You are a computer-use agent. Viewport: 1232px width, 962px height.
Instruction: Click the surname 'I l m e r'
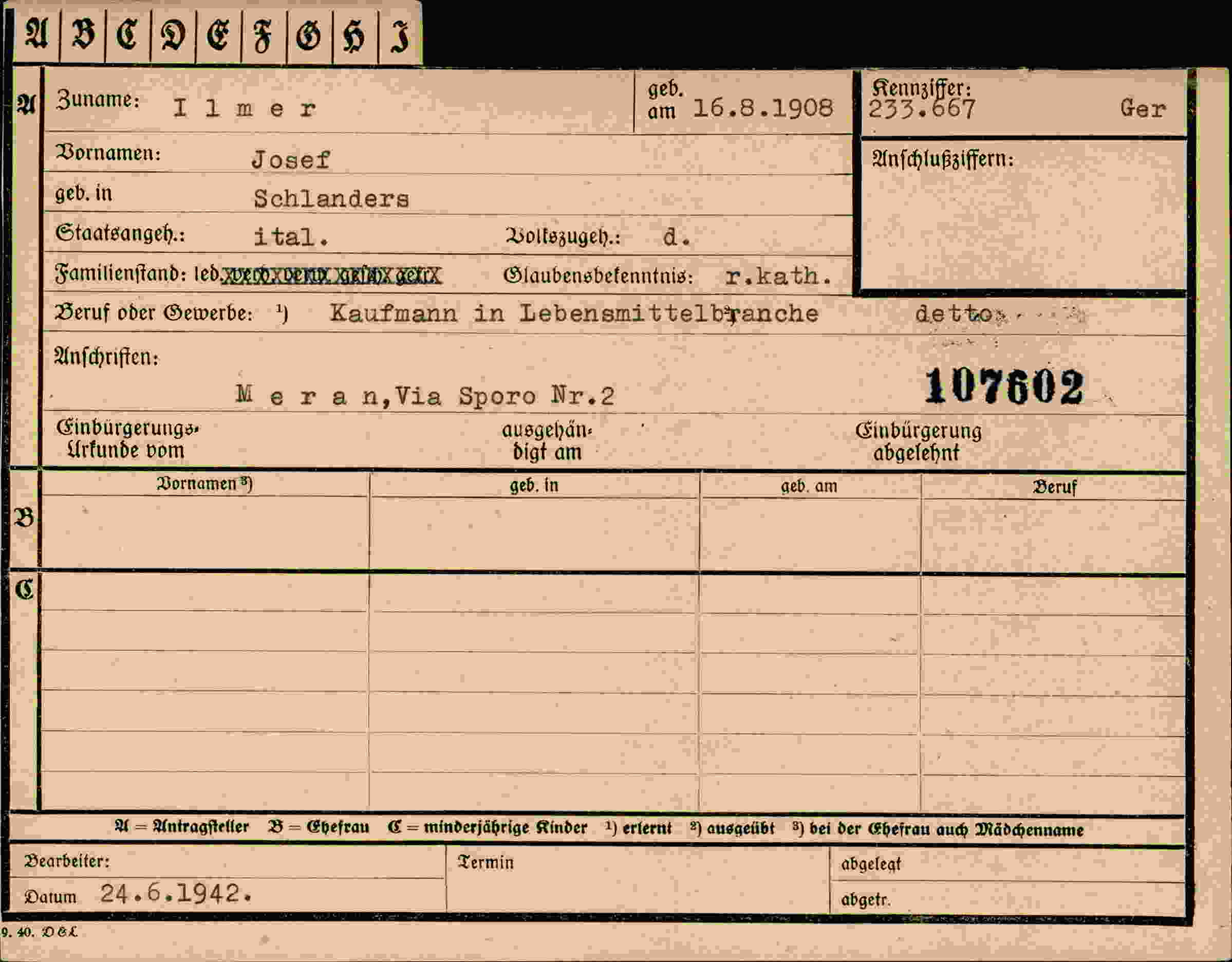pyautogui.click(x=244, y=108)
